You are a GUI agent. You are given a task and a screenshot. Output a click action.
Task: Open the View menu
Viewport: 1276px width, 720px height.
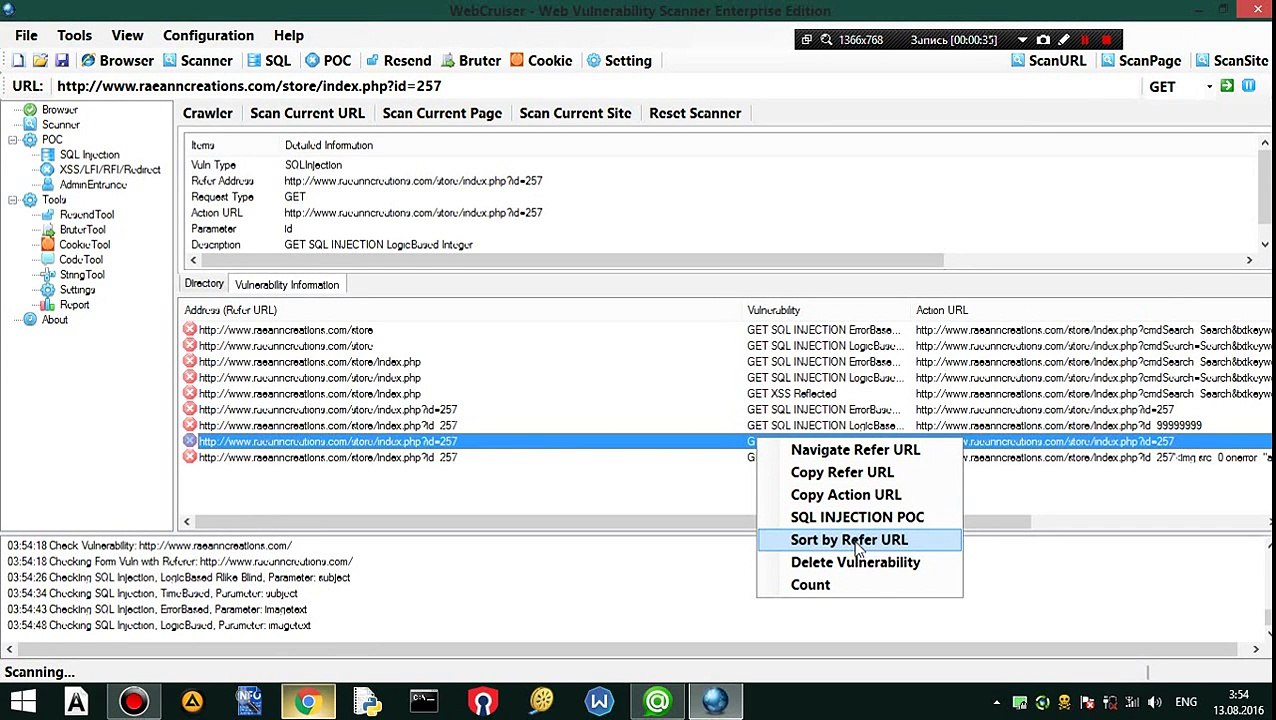(127, 36)
